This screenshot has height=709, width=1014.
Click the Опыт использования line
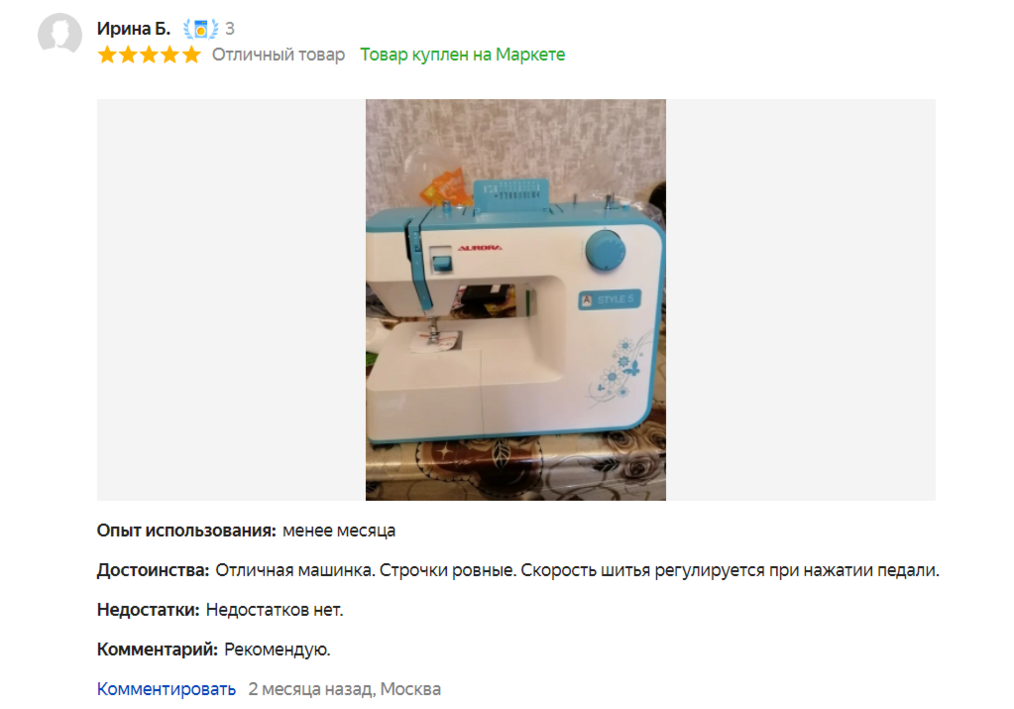coord(246,531)
